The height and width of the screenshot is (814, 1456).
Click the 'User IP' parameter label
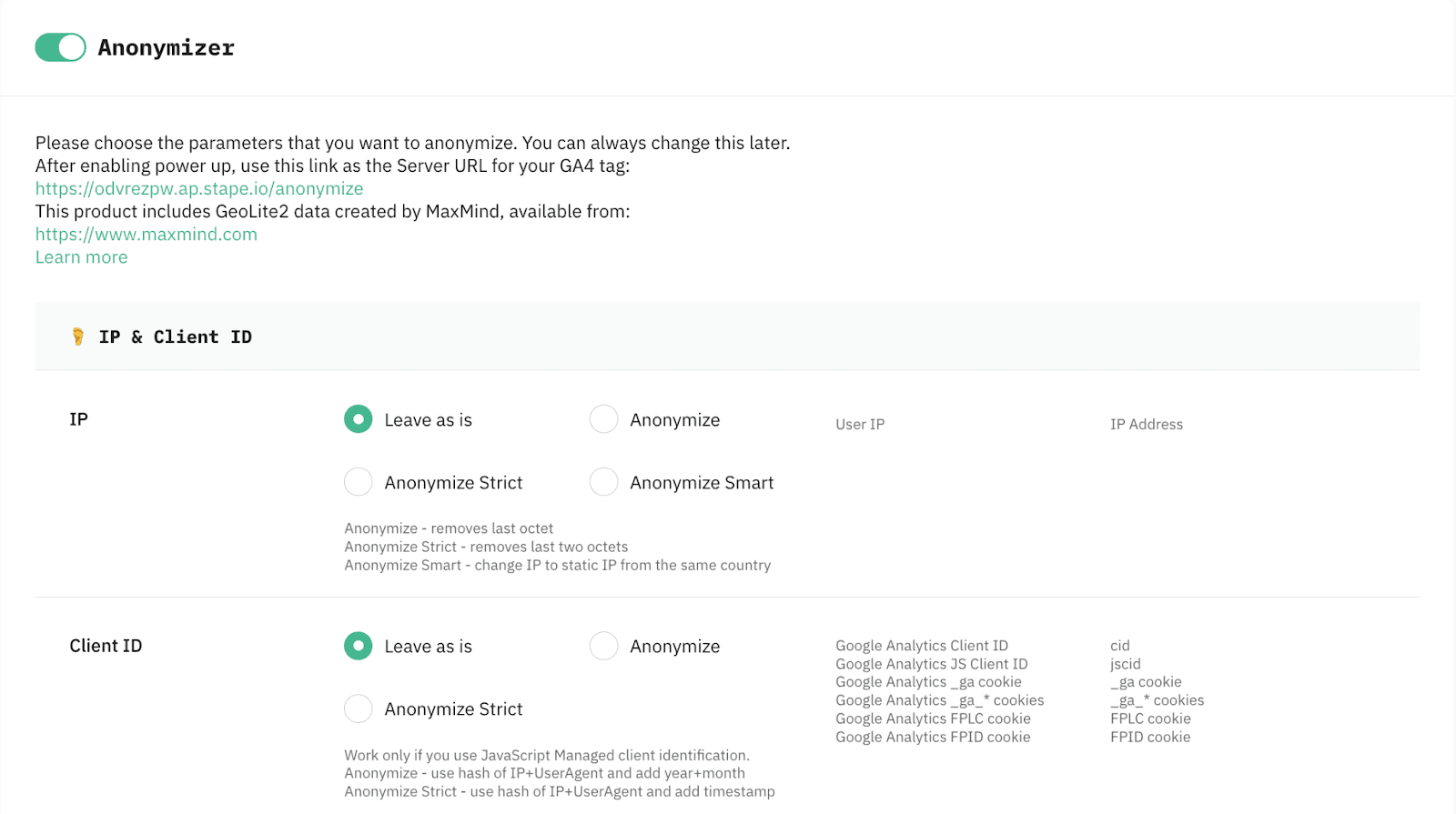tap(860, 424)
